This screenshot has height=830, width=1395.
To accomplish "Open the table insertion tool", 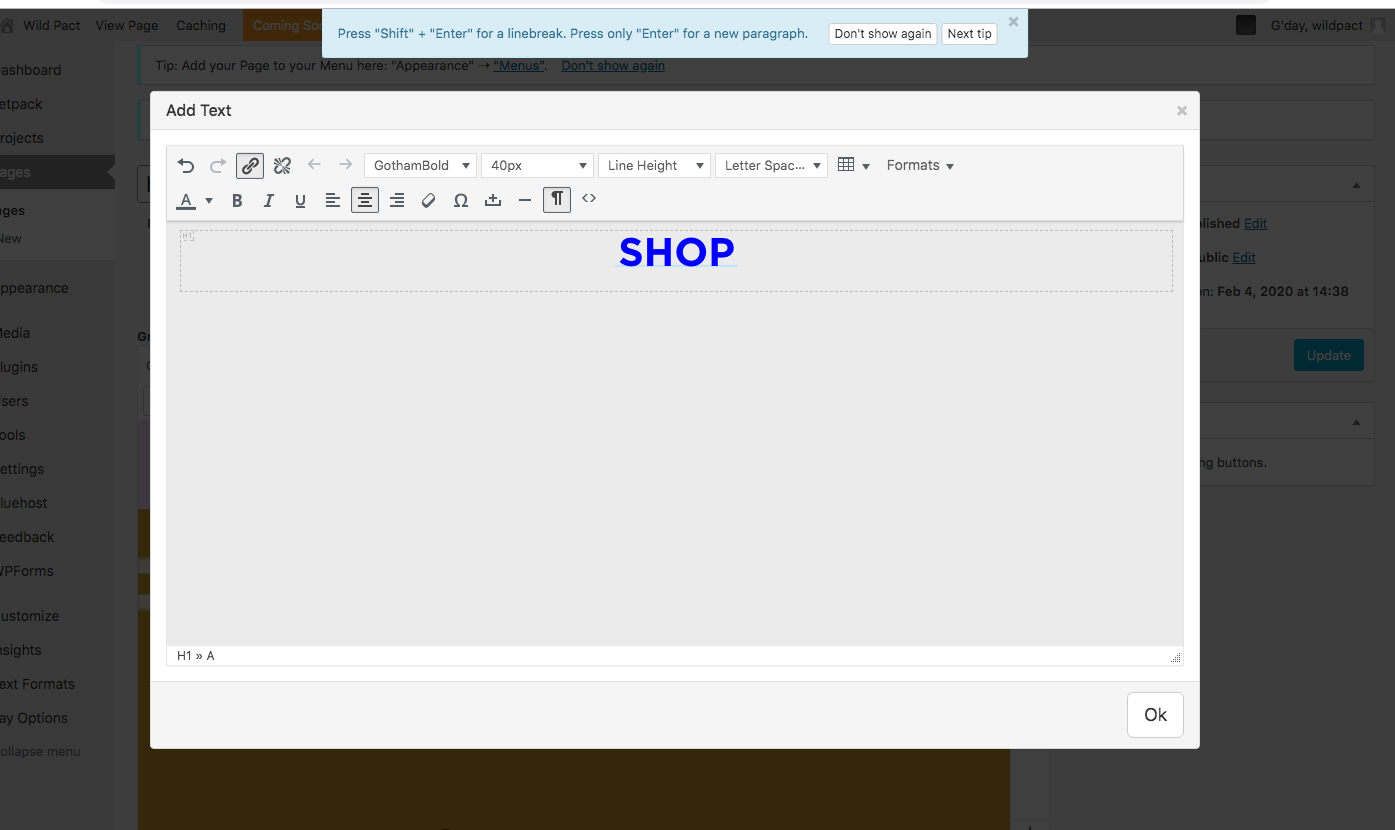I will tap(847, 165).
